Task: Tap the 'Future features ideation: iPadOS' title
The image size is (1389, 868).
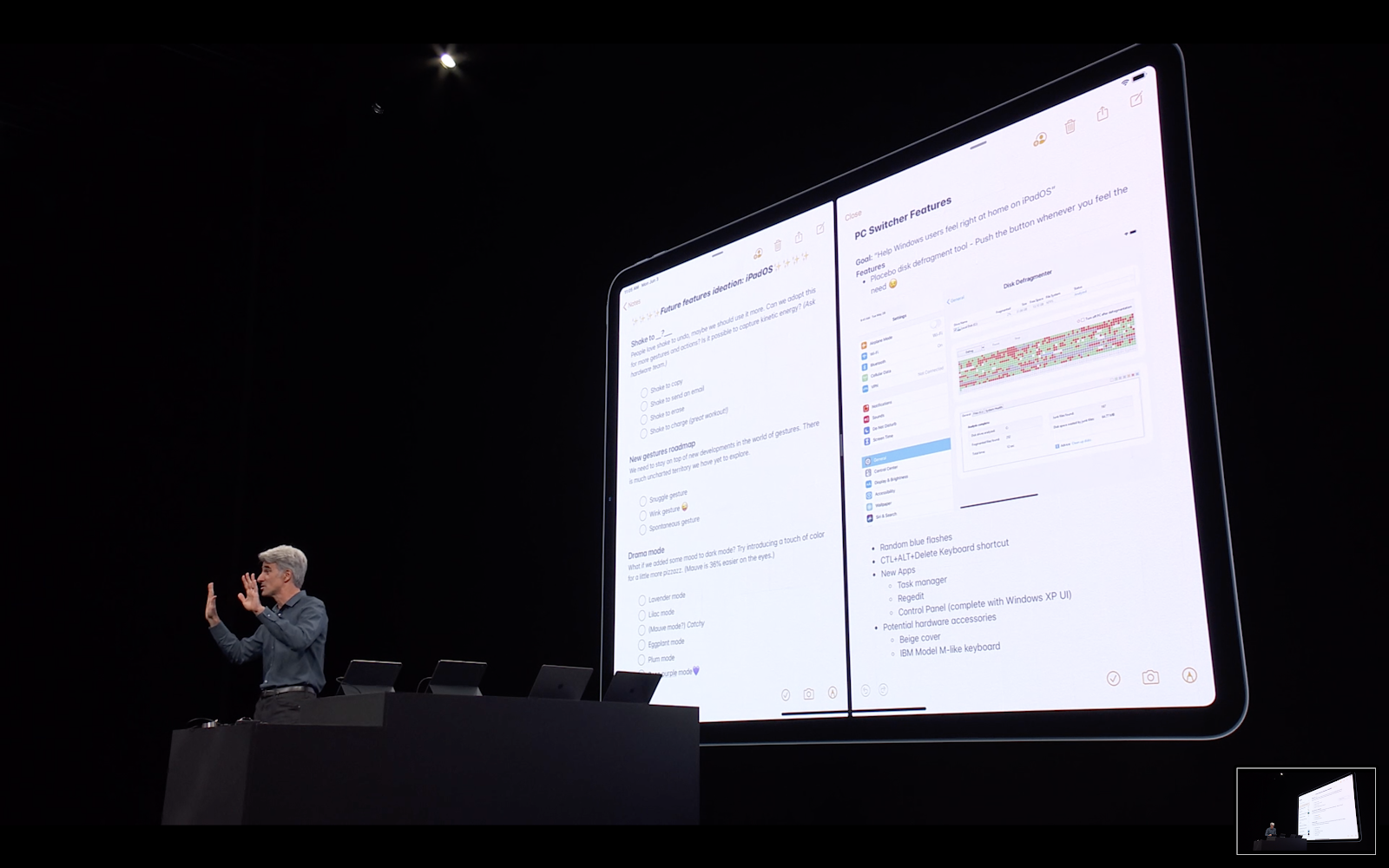Action: [716, 289]
